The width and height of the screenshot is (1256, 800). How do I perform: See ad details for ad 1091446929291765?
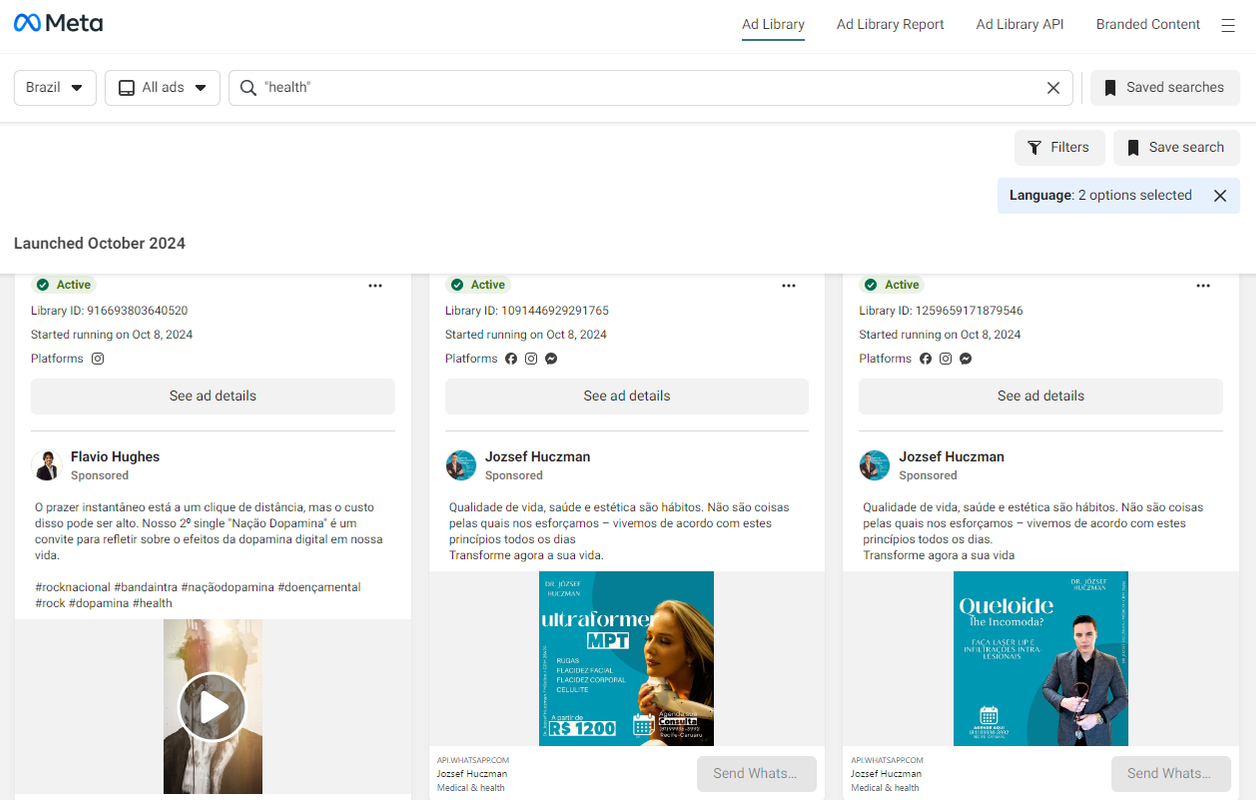coord(627,396)
